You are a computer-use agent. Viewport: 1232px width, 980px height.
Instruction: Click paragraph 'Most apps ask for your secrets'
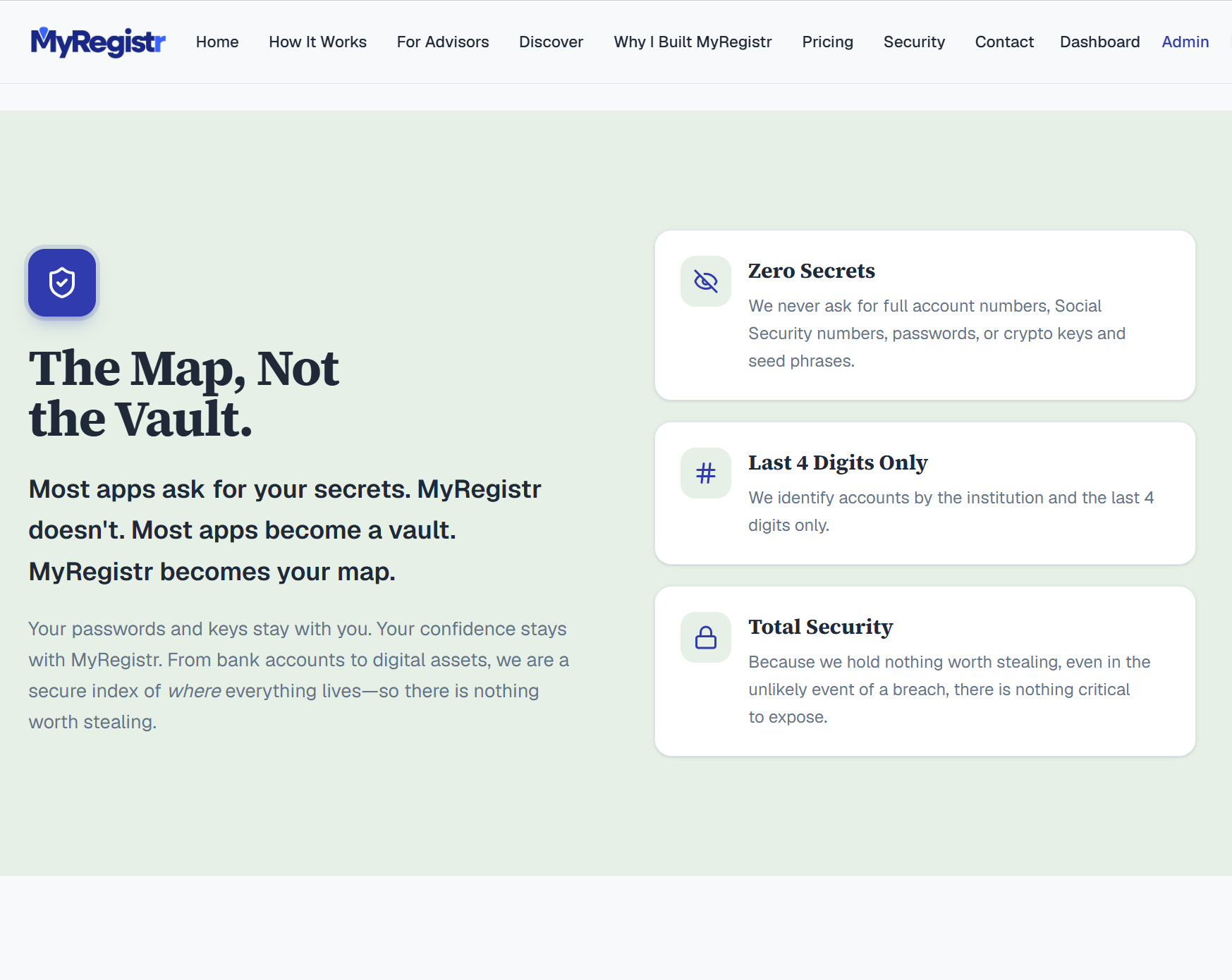[x=285, y=530]
